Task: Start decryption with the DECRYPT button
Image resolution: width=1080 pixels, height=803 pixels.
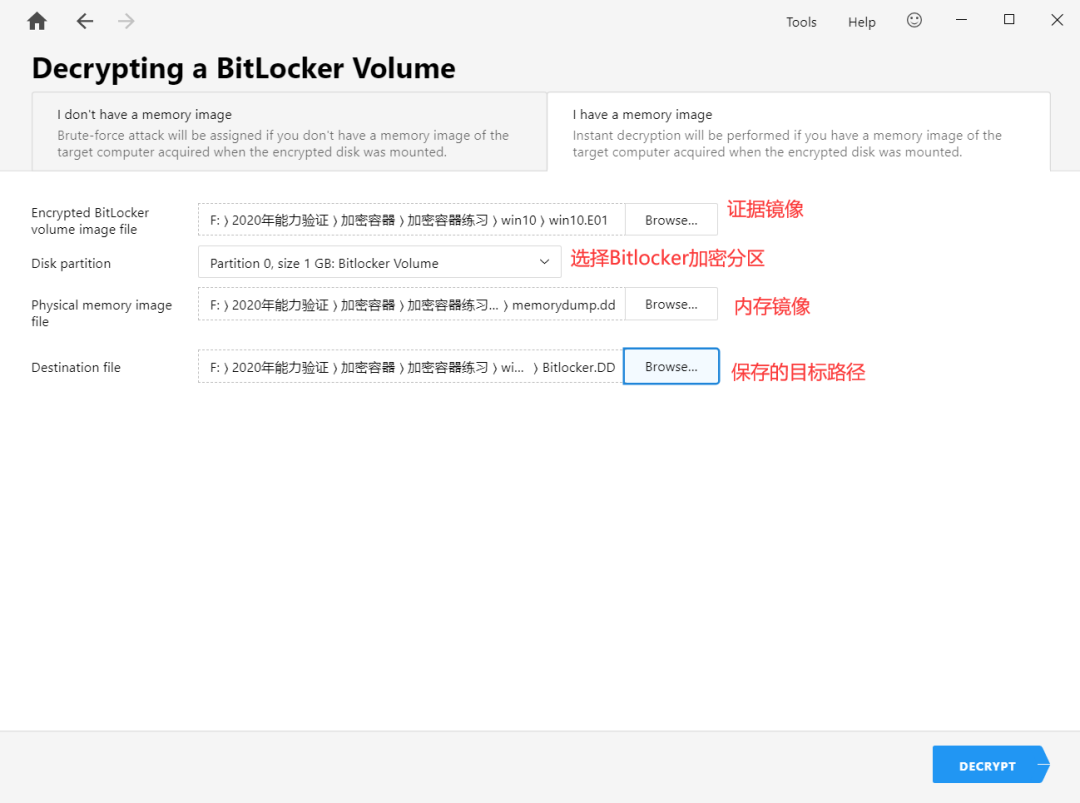Action: (x=990, y=764)
